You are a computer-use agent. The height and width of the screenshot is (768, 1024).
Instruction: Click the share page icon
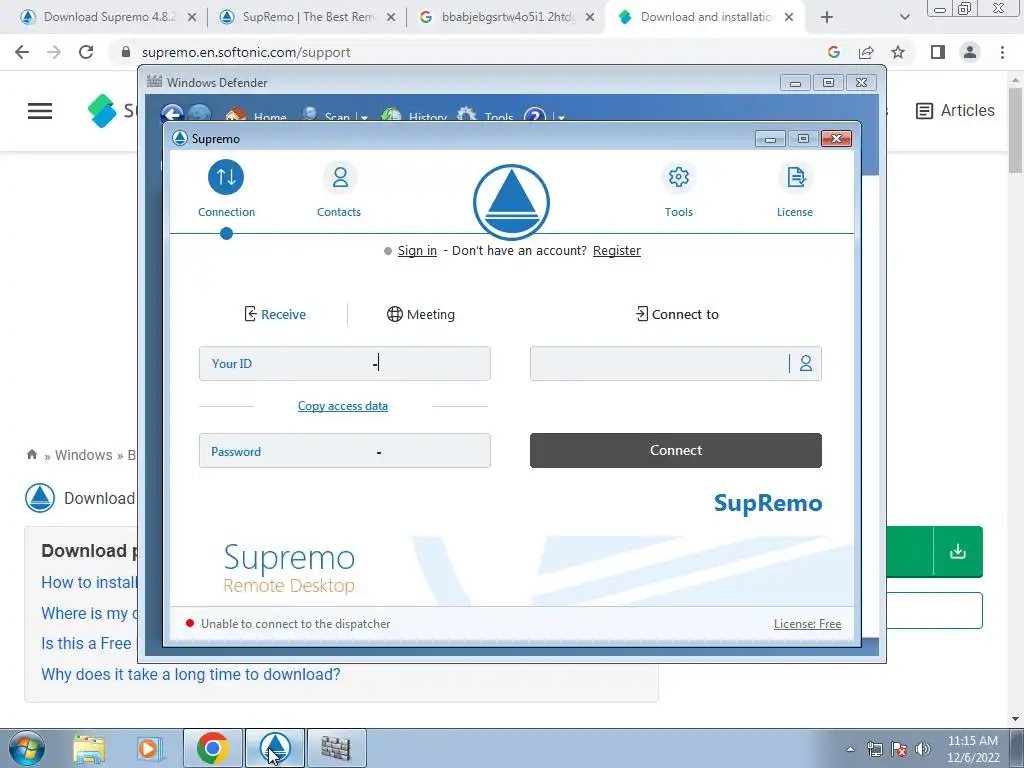click(866, 52)
